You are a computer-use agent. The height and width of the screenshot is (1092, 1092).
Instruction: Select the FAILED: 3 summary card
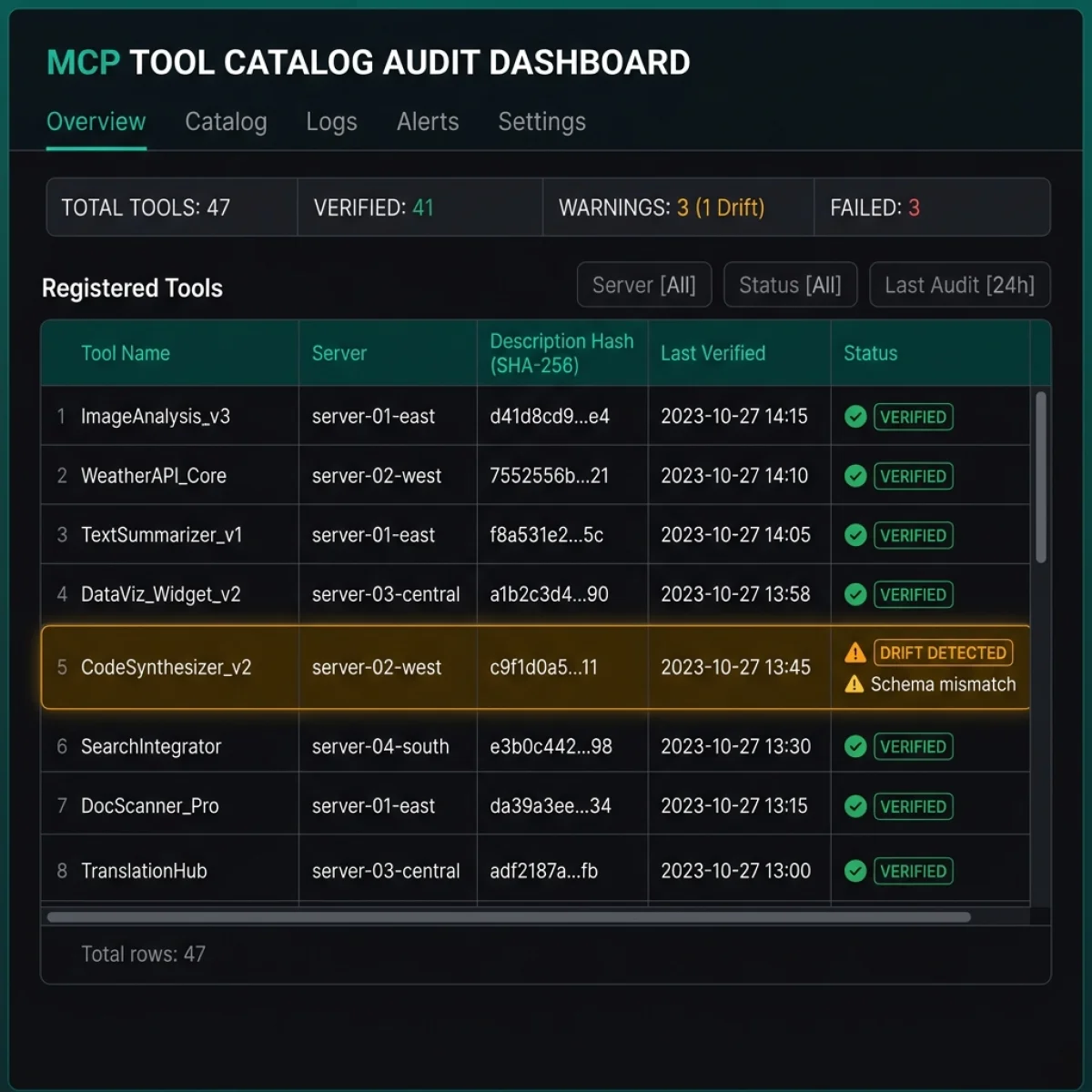tap(932, 207)
